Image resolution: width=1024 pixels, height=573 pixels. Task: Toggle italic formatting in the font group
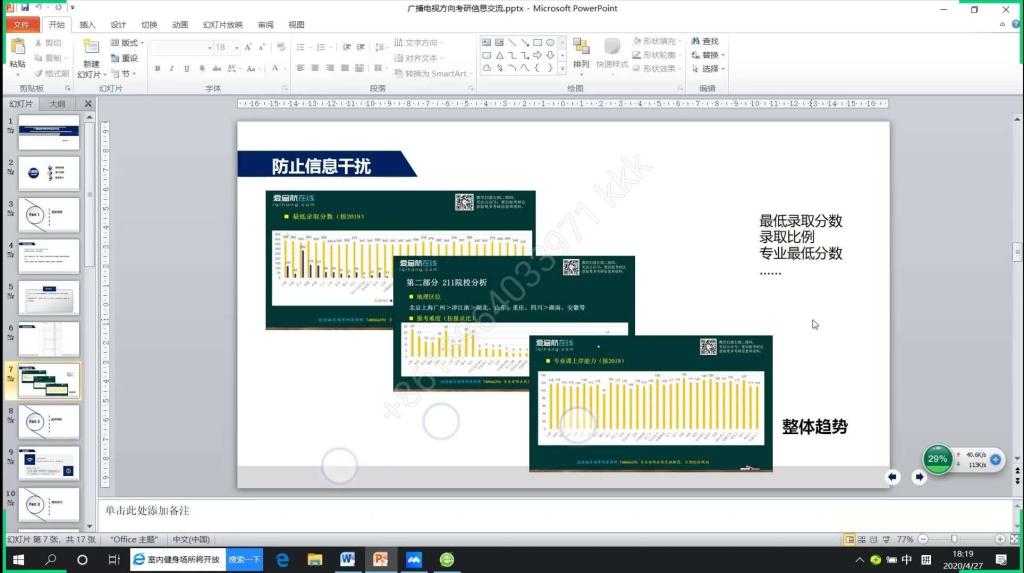point(172,69)
